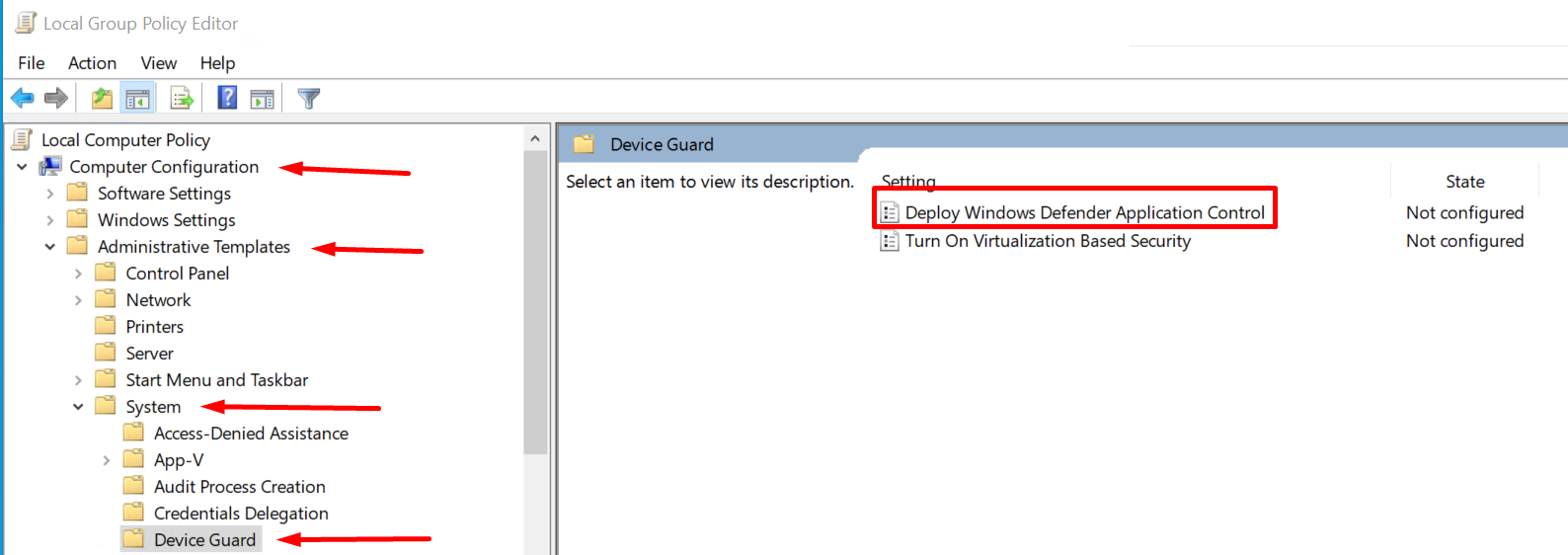Open Help with the question mark icon
Screen dimensions: 1568x555
tap(227, 98)
